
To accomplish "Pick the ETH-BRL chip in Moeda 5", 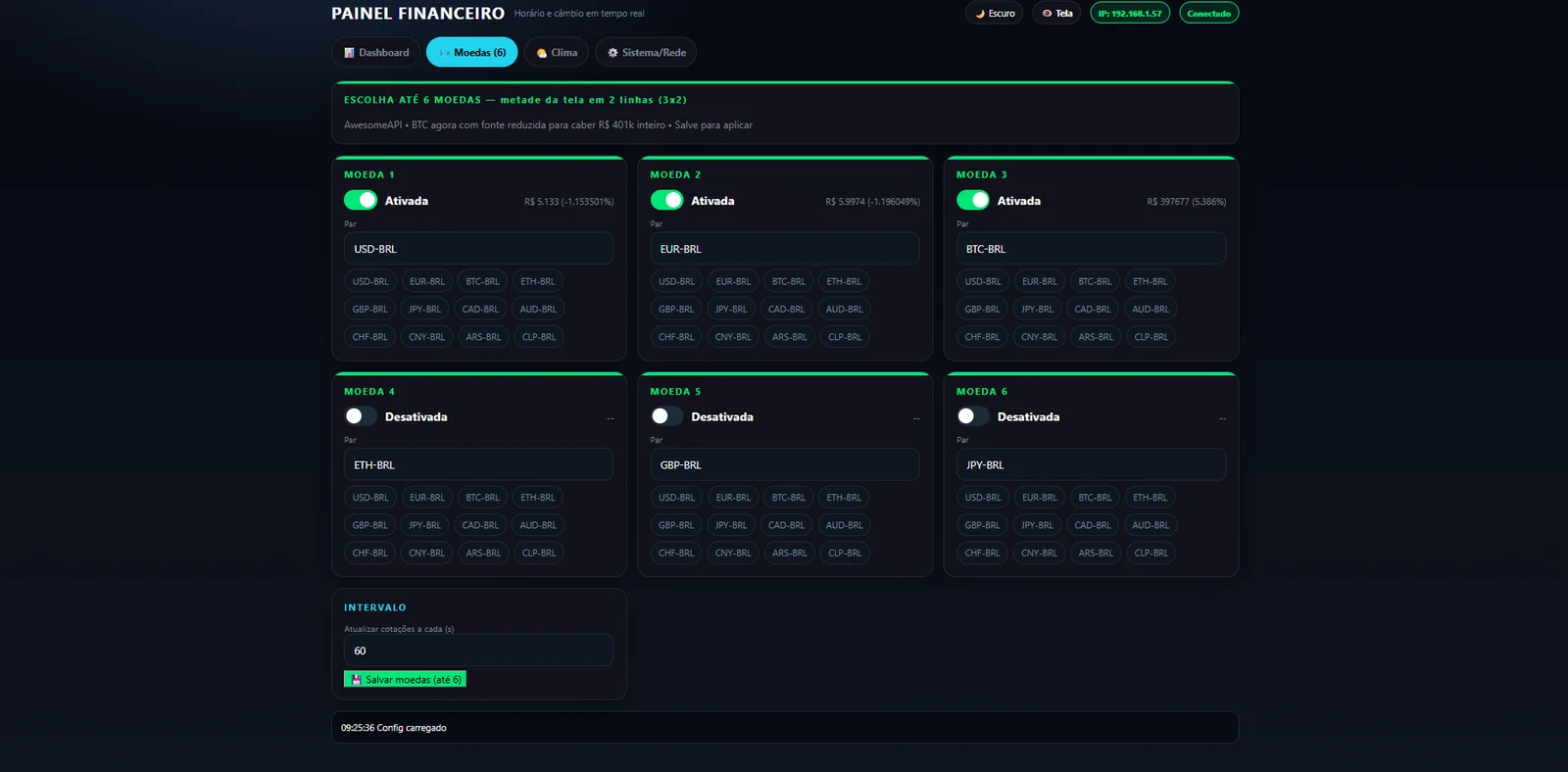I will point(843,497).
